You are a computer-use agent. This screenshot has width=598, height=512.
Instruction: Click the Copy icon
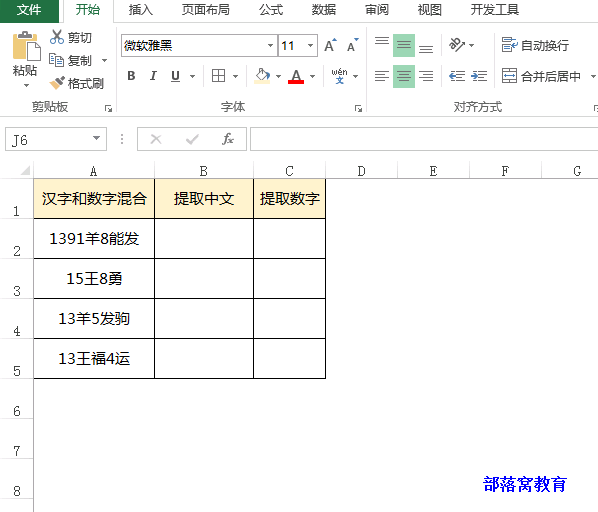[56, 60]
